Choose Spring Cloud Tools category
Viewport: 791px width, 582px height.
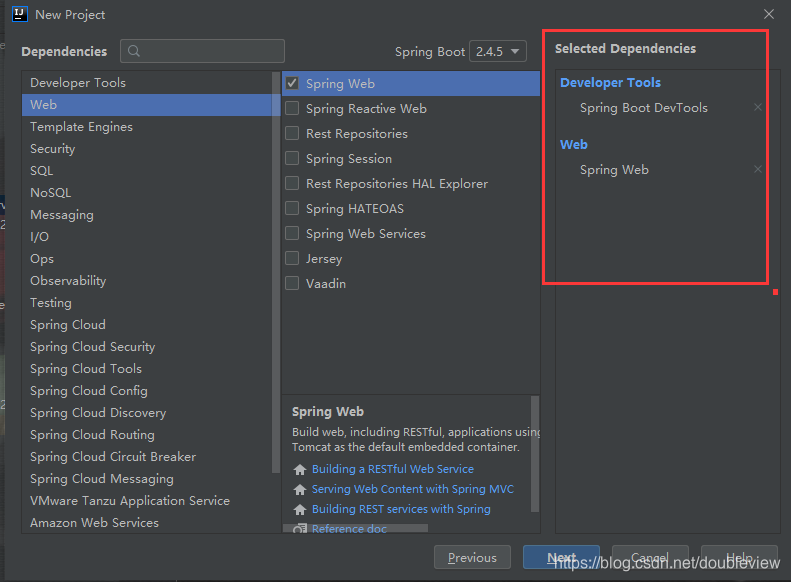tap(147, 369)
